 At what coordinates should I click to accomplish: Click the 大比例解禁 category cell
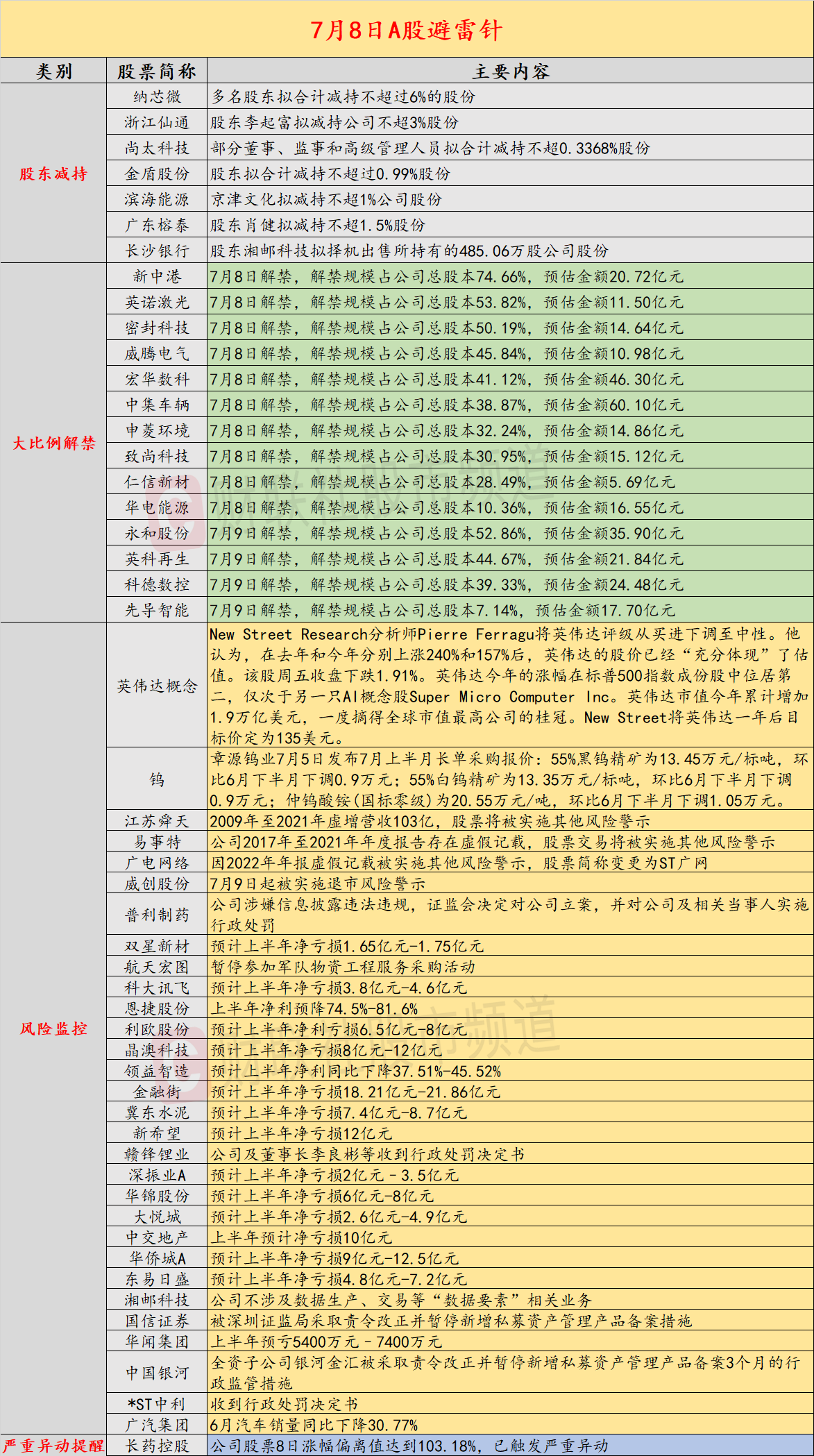click(53, 443)
